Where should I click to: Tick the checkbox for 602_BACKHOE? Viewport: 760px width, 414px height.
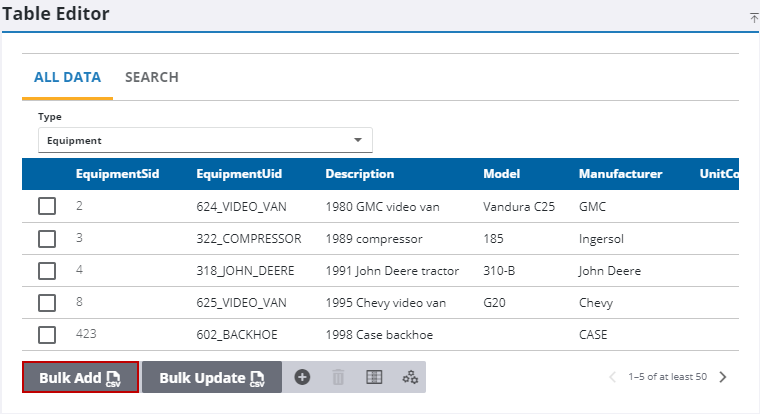click(47, 334)
